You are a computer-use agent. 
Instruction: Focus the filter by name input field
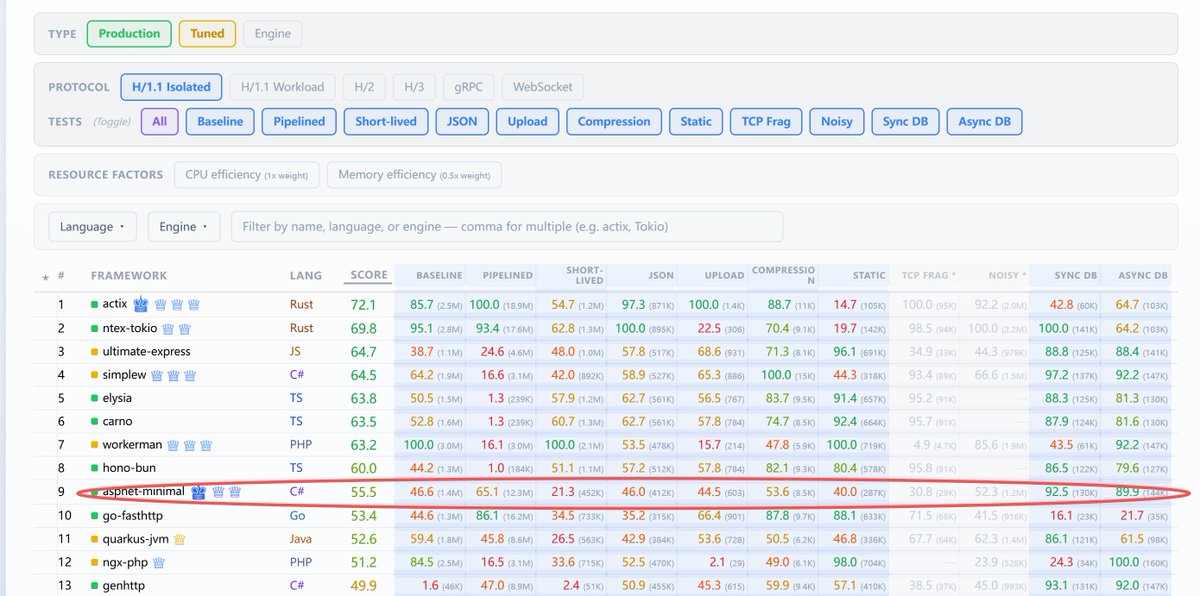coord(507,226)
